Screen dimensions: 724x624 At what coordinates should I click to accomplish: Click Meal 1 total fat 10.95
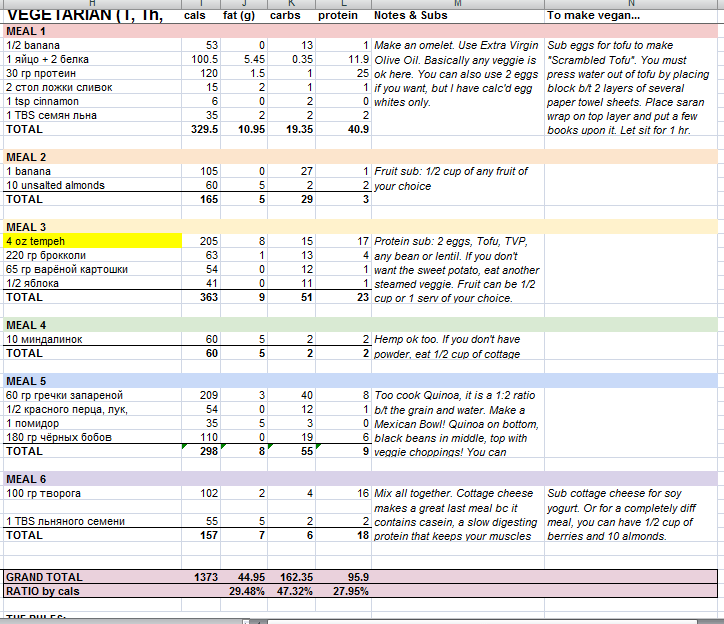click(x=244, y=129)
